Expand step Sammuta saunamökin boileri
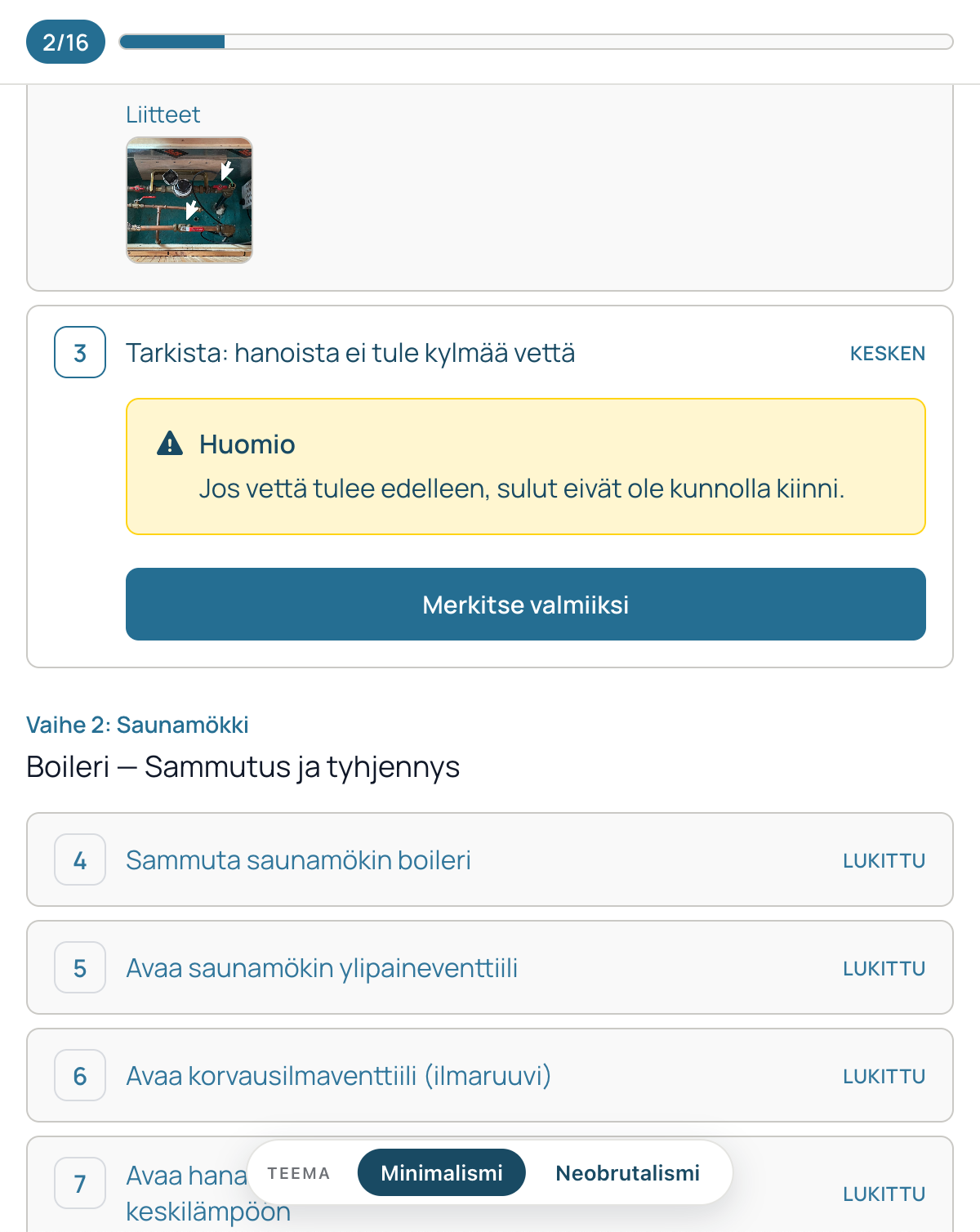Screen dimensions: 980x1232 click(490, 859)
